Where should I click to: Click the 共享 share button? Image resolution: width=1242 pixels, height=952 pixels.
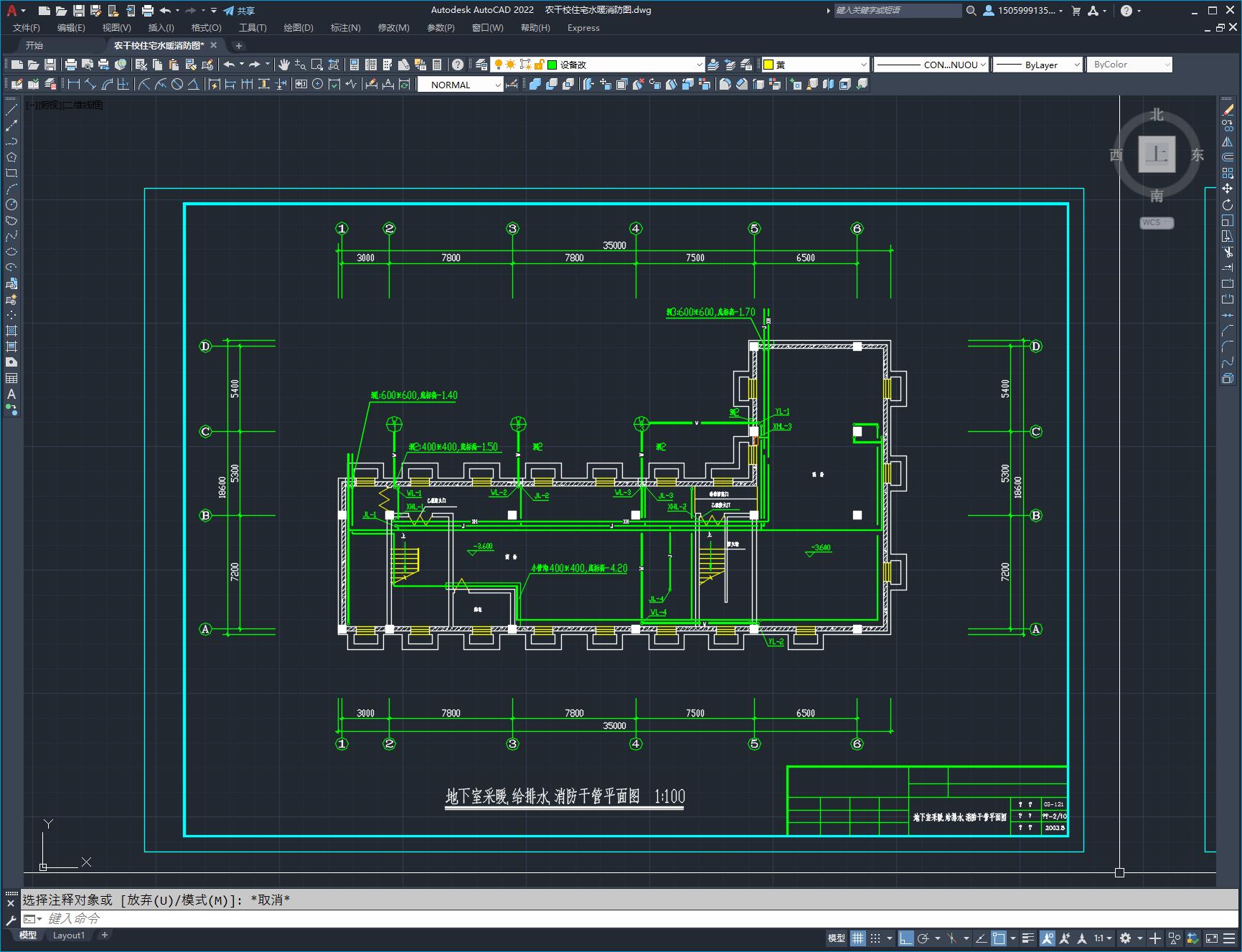pos(239,11)
